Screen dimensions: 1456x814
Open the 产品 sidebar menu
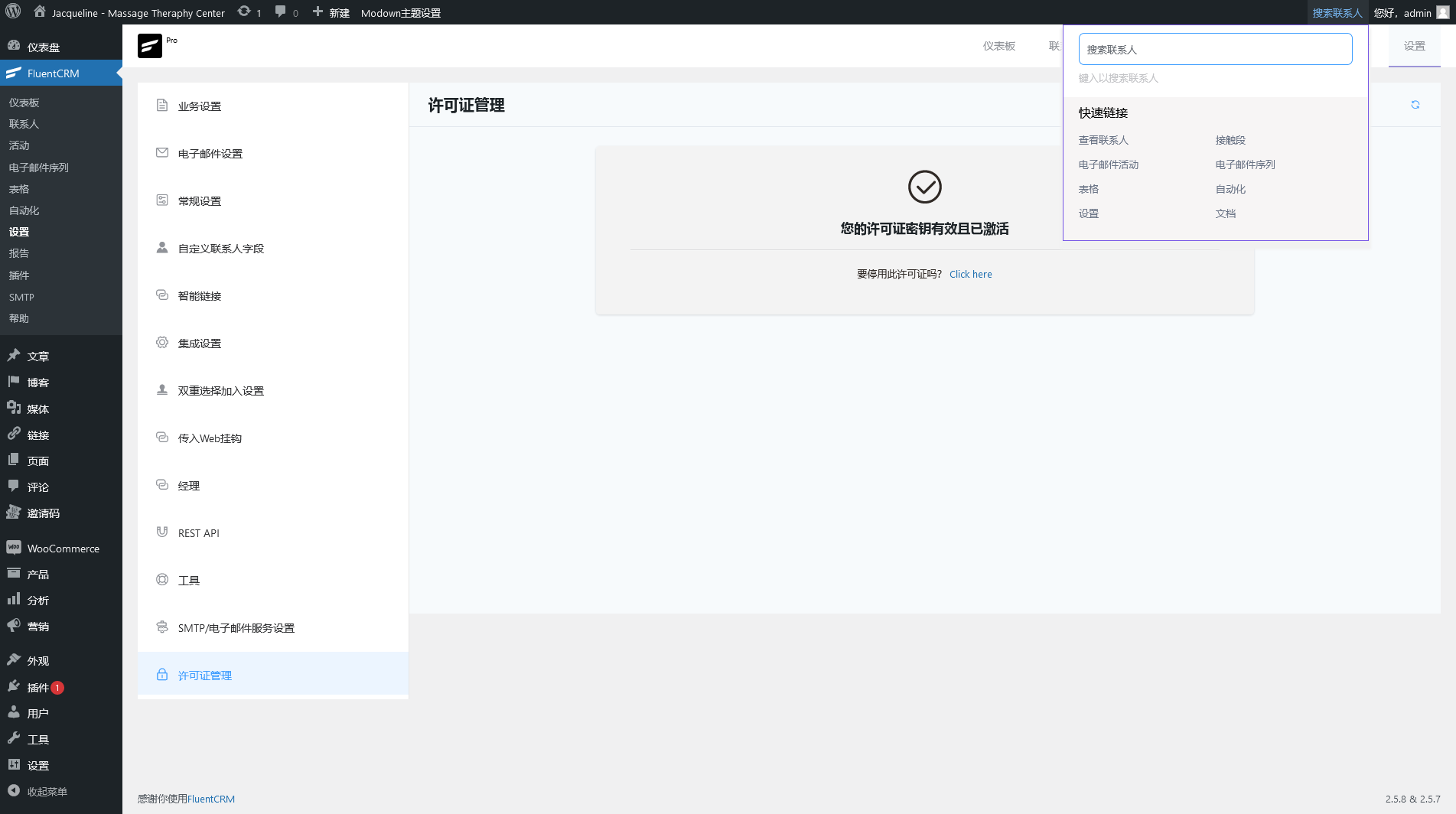click(x=61, y=574)
